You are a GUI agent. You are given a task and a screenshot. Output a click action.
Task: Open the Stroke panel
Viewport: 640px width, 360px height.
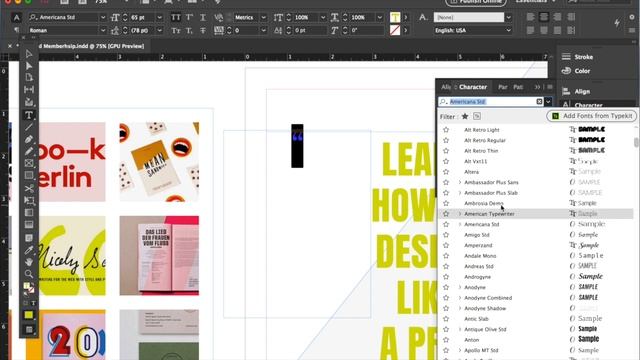tap(578, 57)
